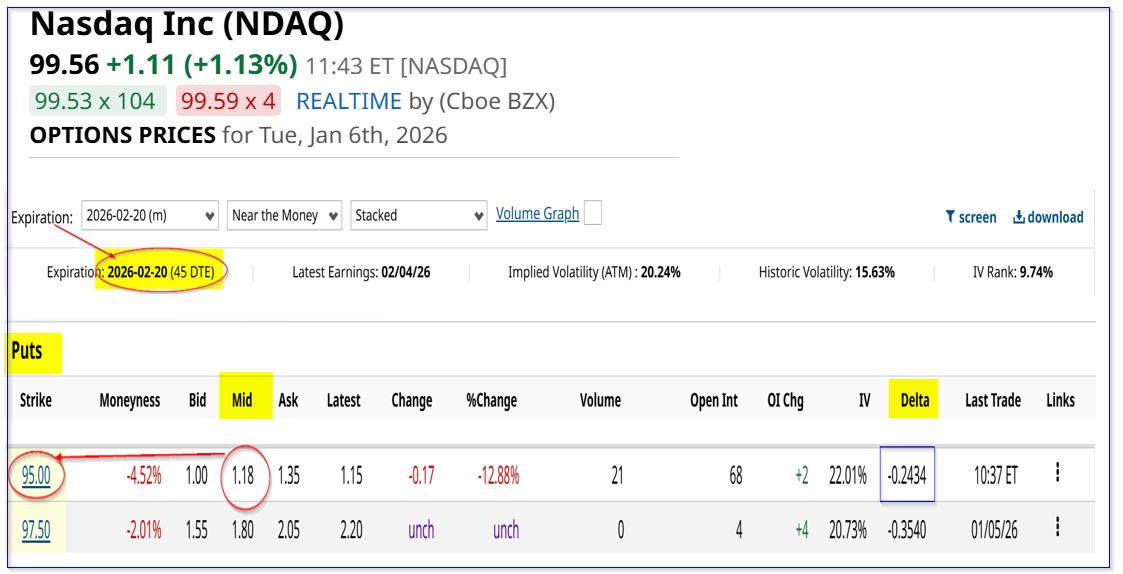Screen dimensions: 1123x574
Task: Open the Volume Graph link
Action: [x=537, y=213]
